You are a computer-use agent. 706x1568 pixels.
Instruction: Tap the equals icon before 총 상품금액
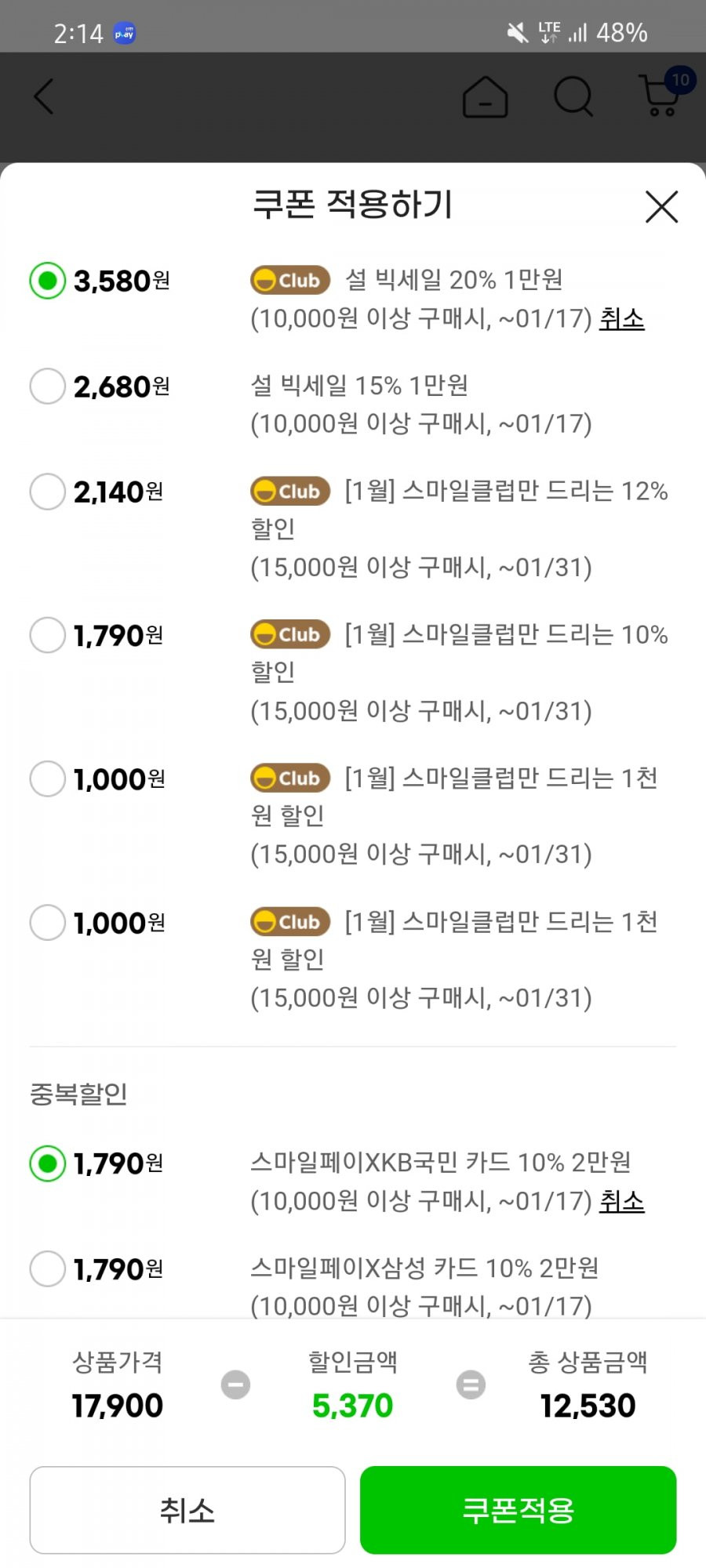click(x=471, y=1385)
